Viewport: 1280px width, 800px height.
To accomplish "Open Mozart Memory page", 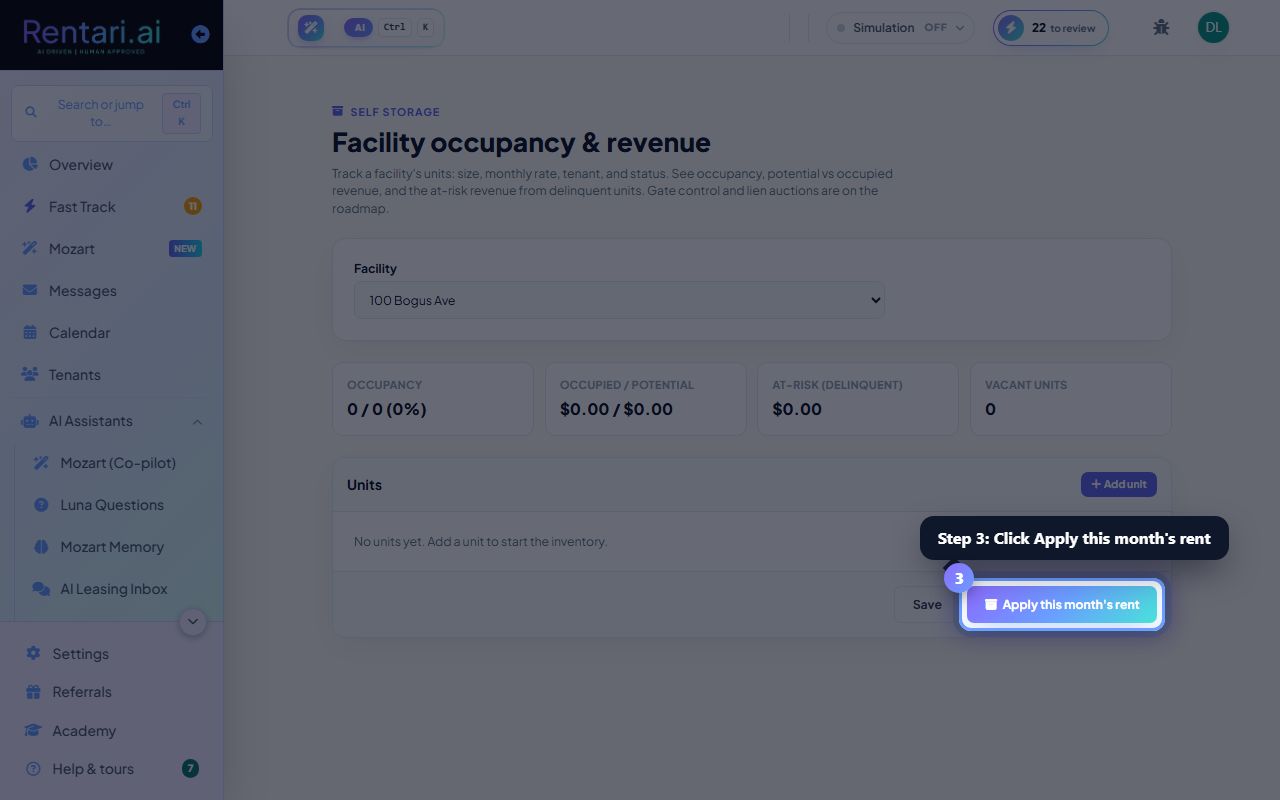I will pos(112,547).
